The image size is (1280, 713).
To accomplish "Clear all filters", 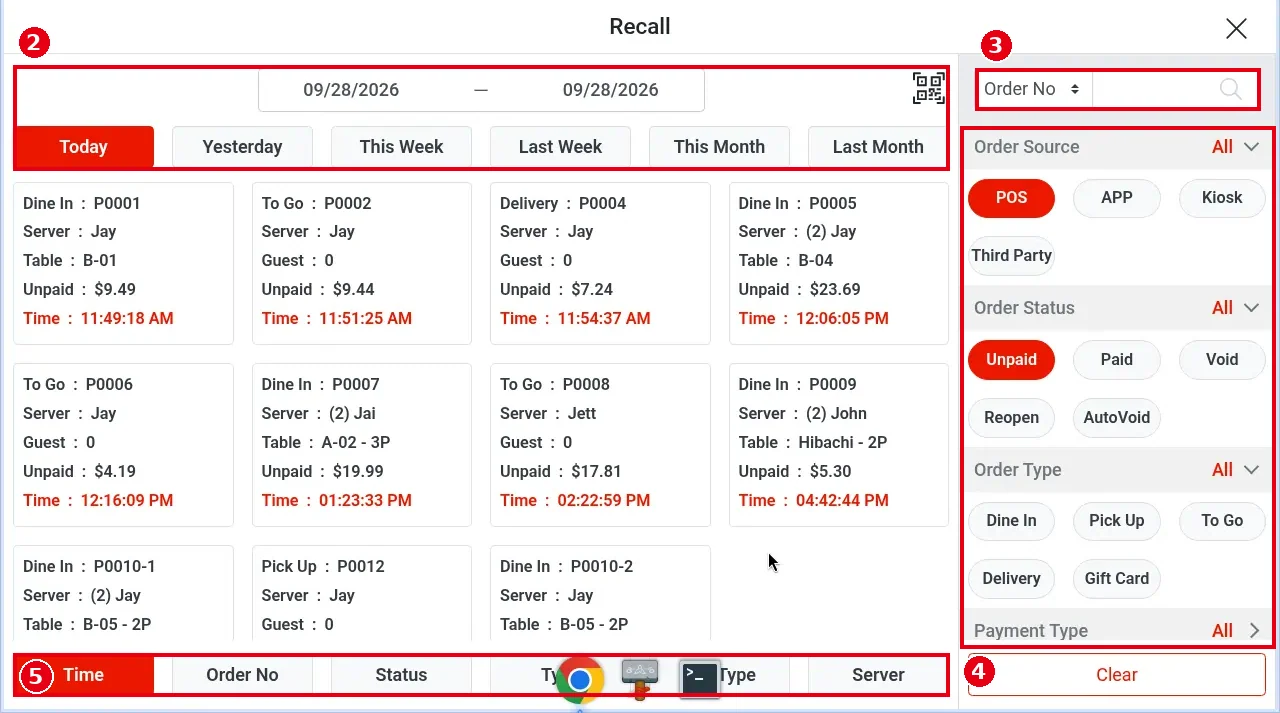I will [1116, 675].
